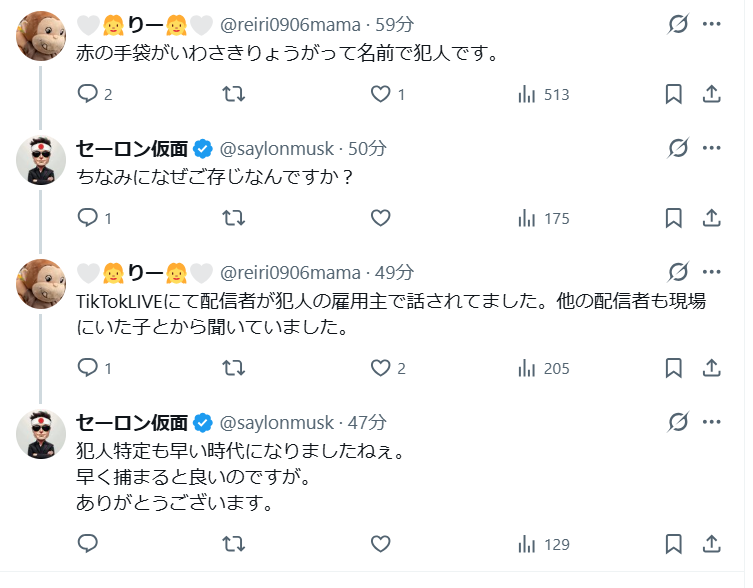The width and height of the screenshot is (753, 588).
Task: Repost the first tweet about 赤の手袋
Action: coord(232,95)
